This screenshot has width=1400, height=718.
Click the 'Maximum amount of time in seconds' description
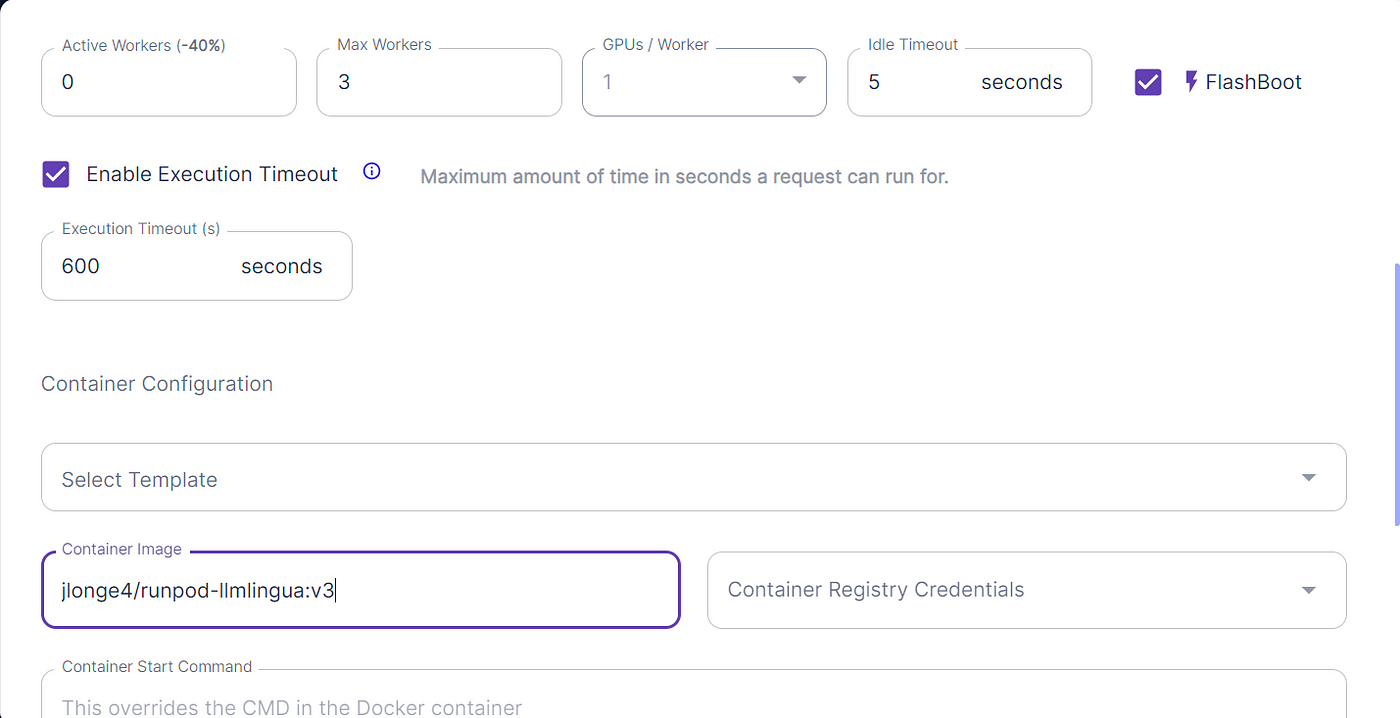[684, 177]
